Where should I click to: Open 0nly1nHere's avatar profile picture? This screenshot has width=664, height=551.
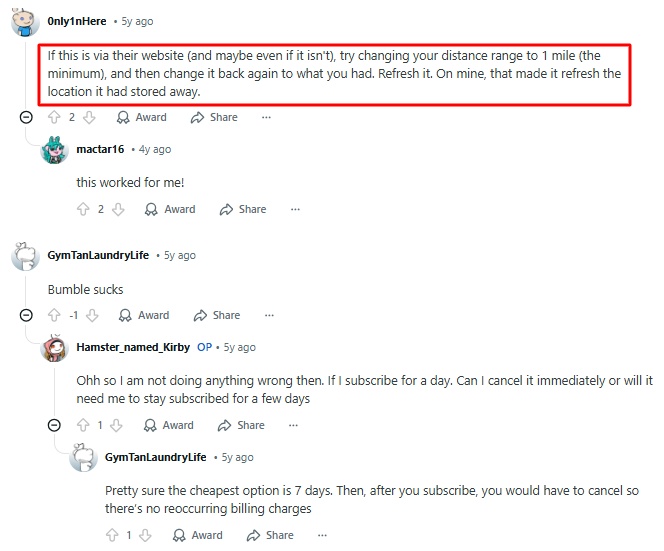click(25, 22)
